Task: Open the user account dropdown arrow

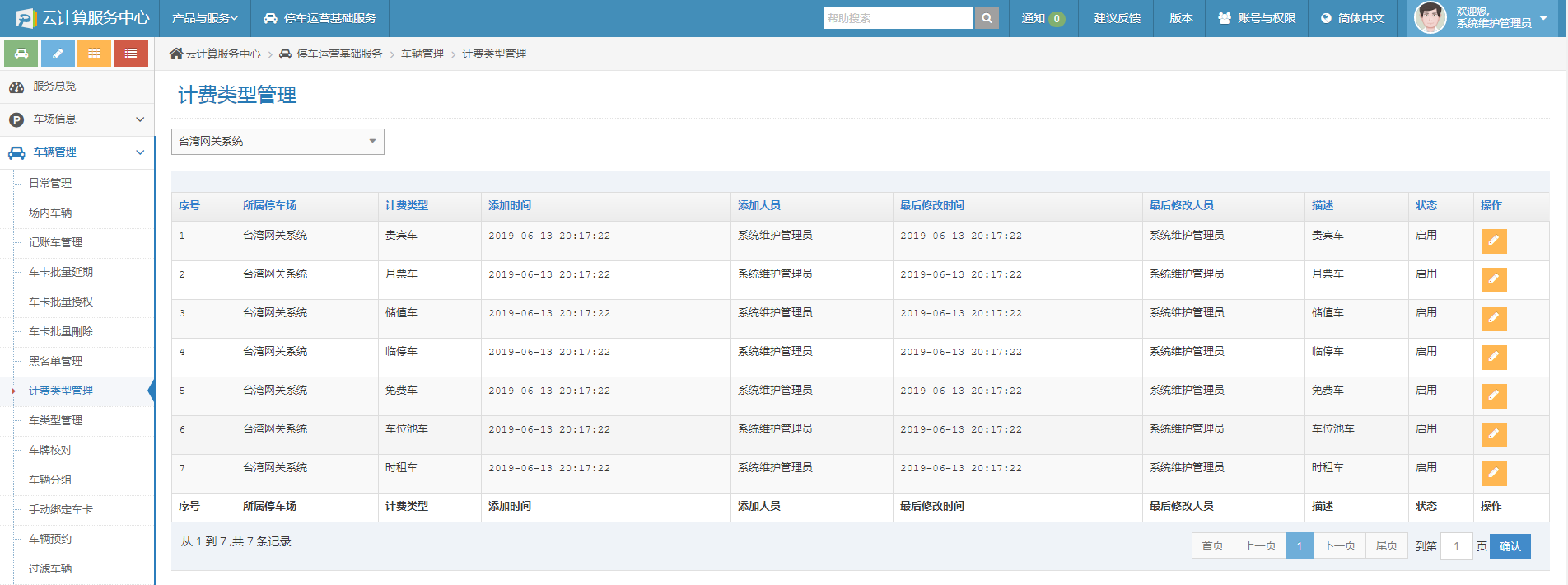Action: coord(1543,18)
